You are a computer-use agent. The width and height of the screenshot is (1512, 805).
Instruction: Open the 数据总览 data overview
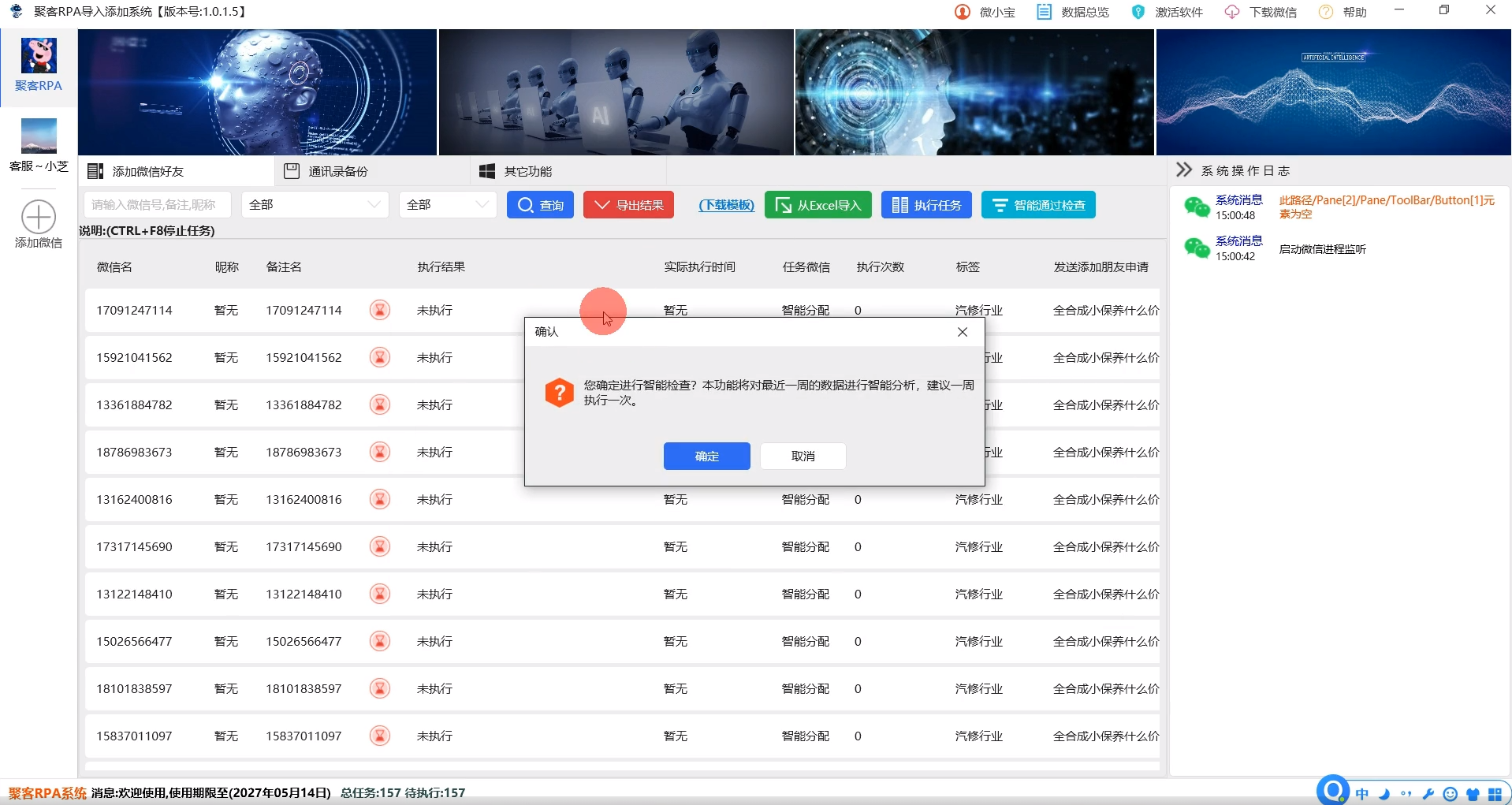[x=1072, y=12]
